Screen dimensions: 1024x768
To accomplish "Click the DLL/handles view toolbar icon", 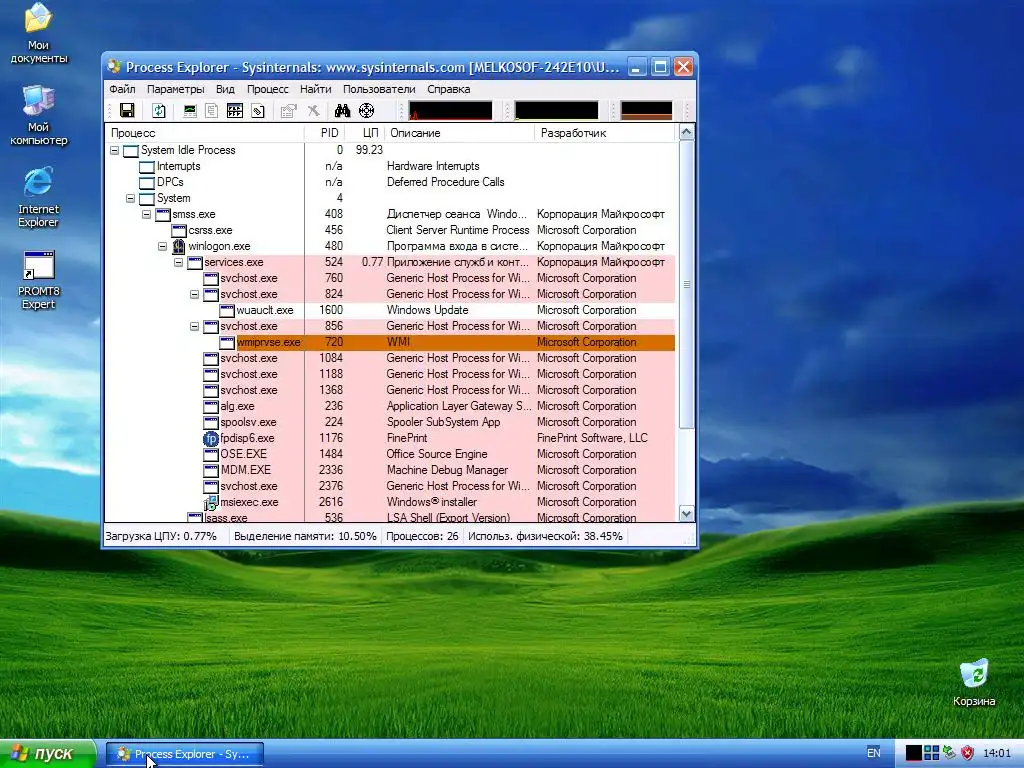I will 258,110.
